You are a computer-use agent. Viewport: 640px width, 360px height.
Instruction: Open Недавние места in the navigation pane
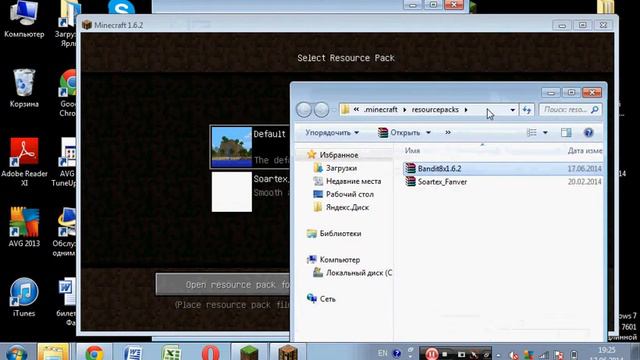353,181
